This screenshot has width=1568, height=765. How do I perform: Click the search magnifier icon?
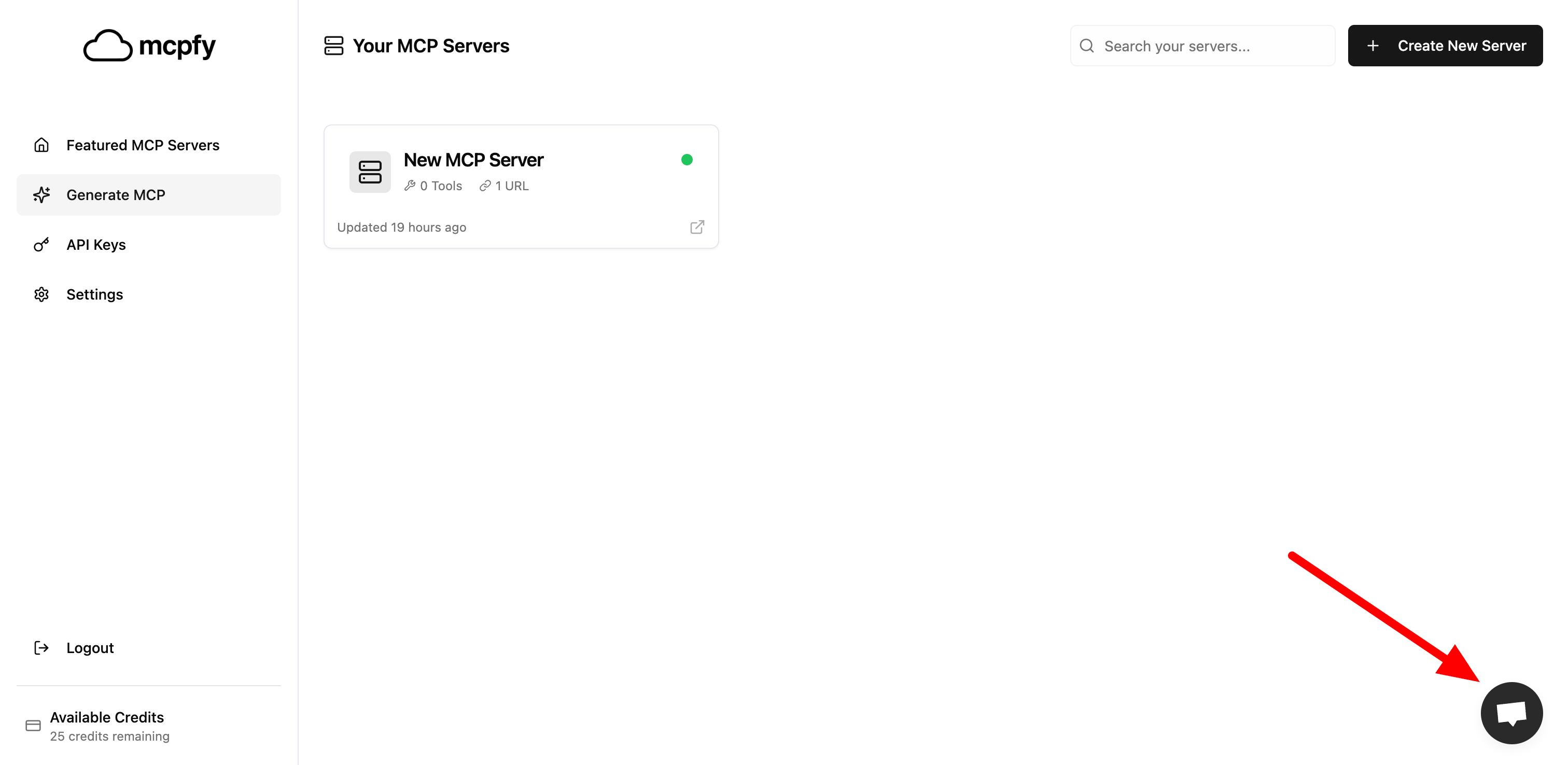pos(1088,45)
